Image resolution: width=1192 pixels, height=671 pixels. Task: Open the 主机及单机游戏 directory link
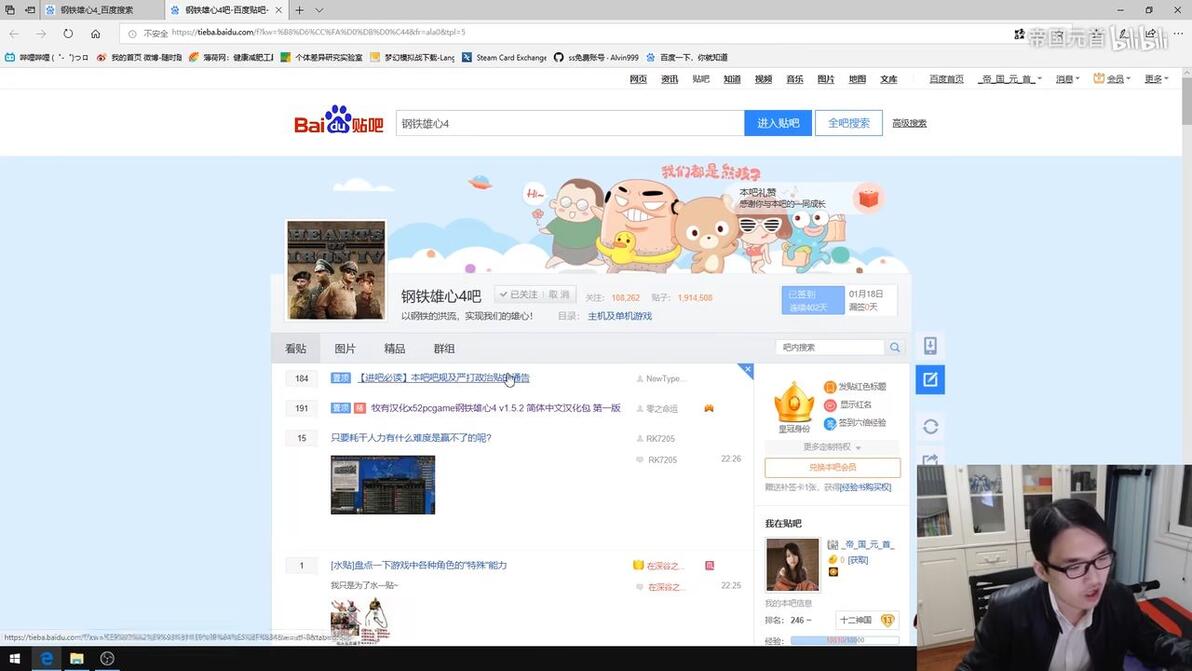pyautogui.click(x=620, y=316)
